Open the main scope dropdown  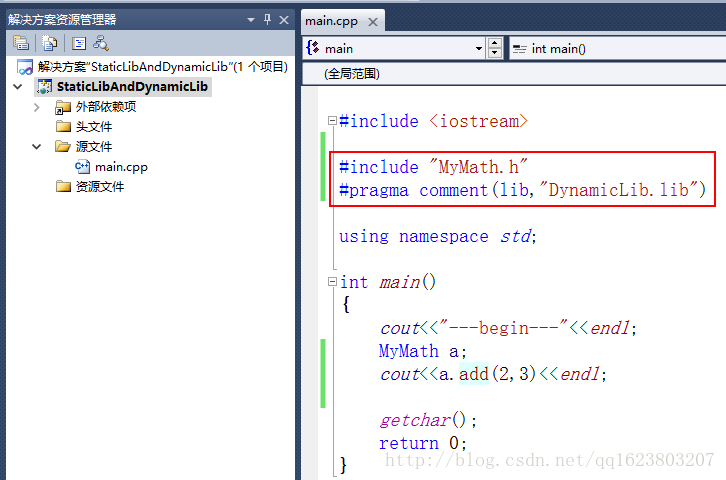tap(479, 49)
